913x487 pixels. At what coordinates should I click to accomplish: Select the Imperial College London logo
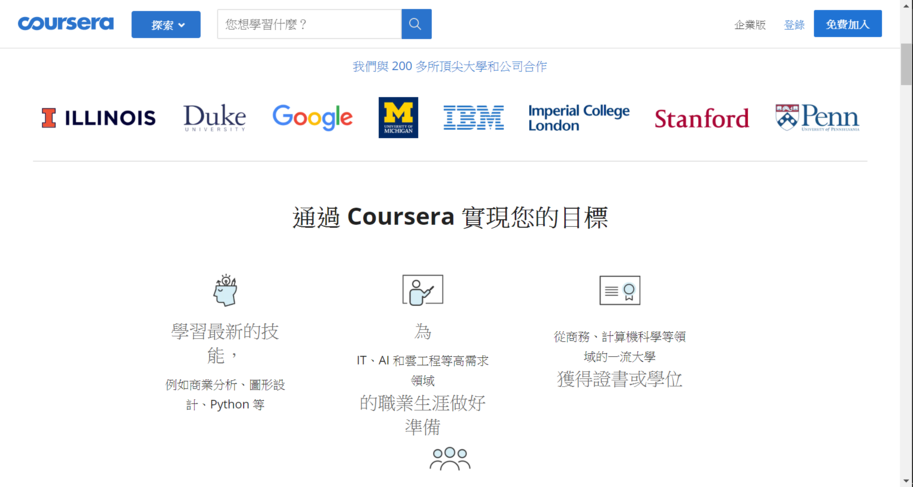click(579, 118)
